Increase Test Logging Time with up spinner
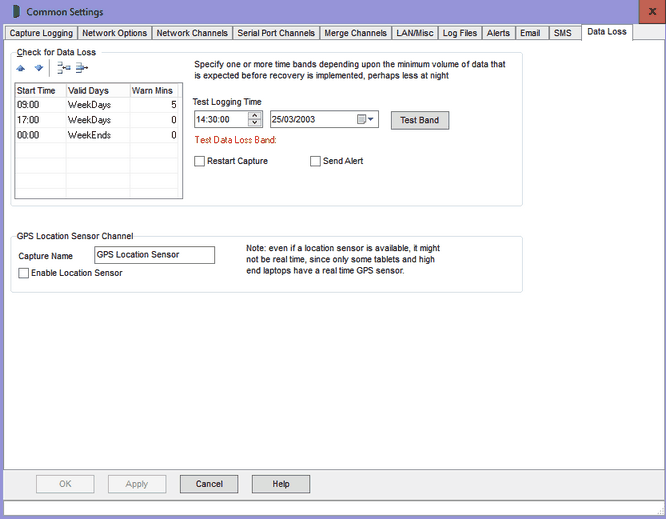 pyautogui.click(x=255, y=116)
